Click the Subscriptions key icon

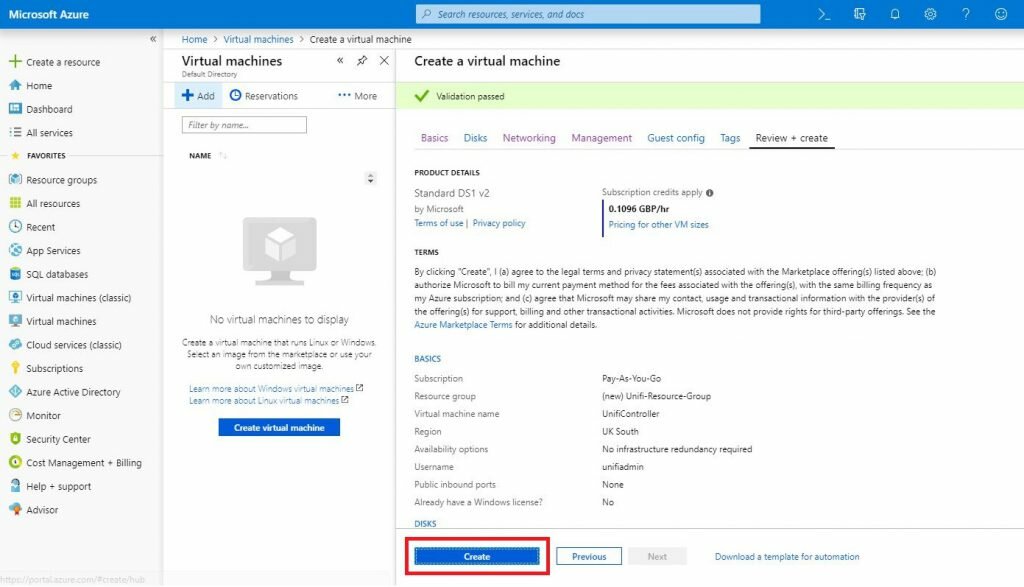15,368
